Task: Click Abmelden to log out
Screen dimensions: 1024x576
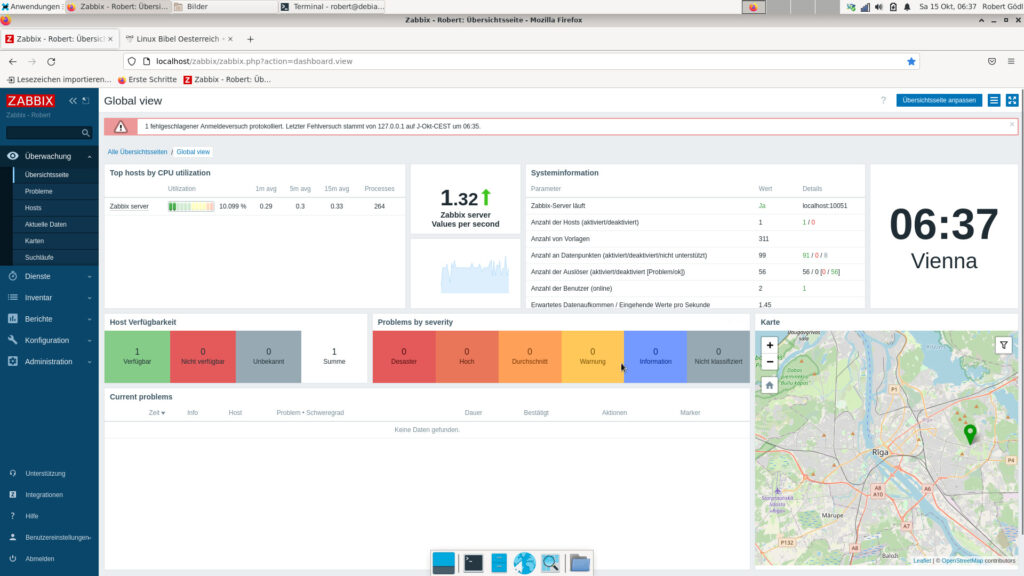Action: [x=40, y=559]
